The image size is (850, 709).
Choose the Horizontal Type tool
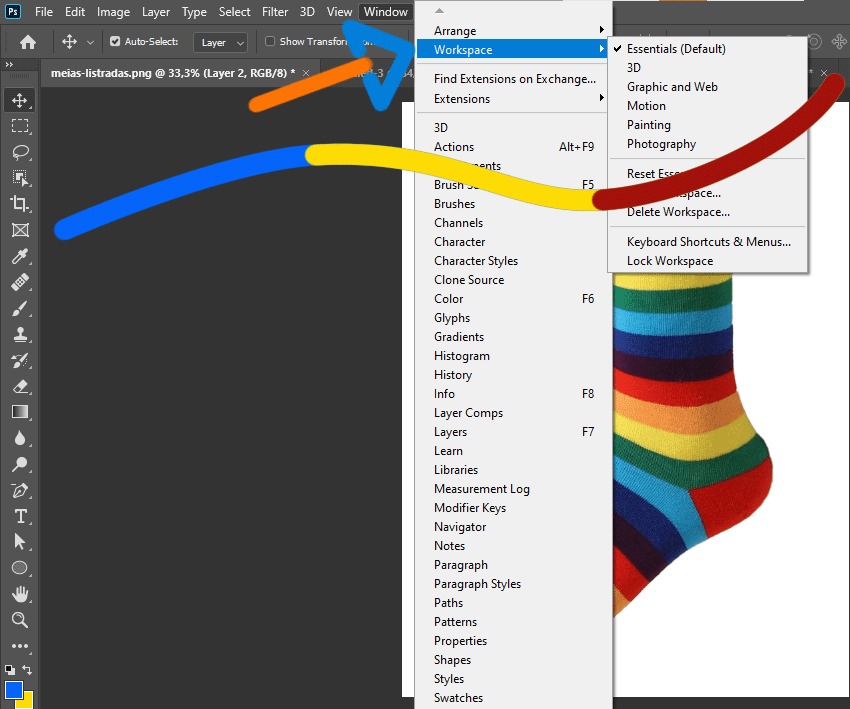pyautogui.click(x=20, y=516)
